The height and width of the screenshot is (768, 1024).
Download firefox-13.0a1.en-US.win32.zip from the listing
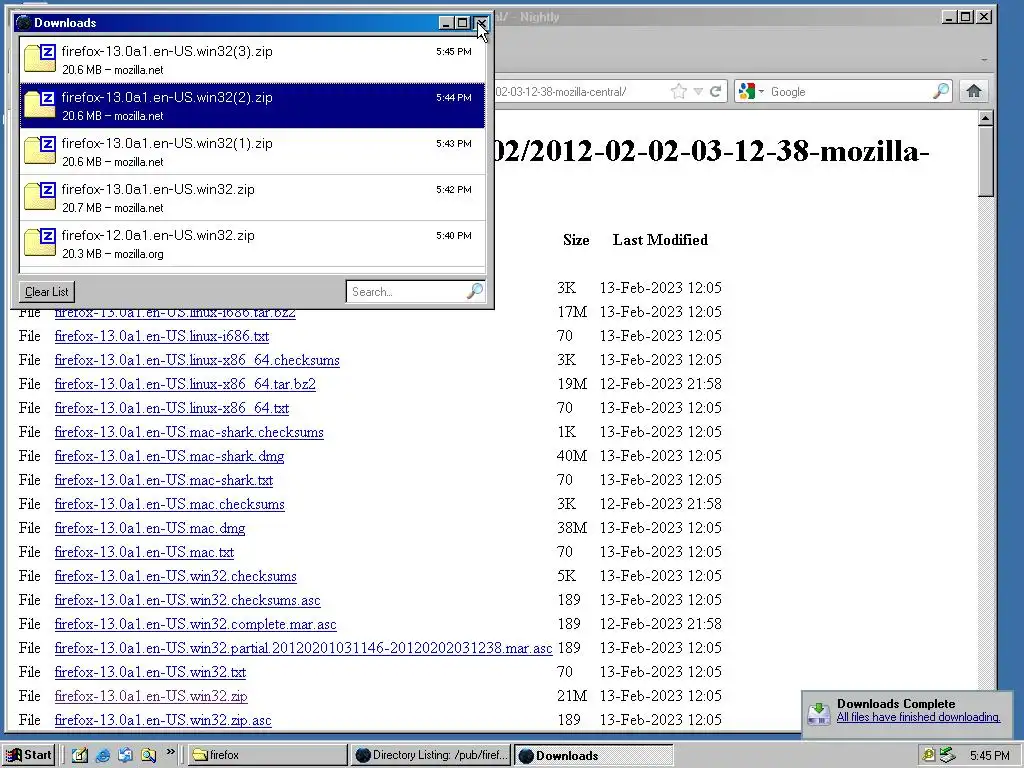coord(151,696)
